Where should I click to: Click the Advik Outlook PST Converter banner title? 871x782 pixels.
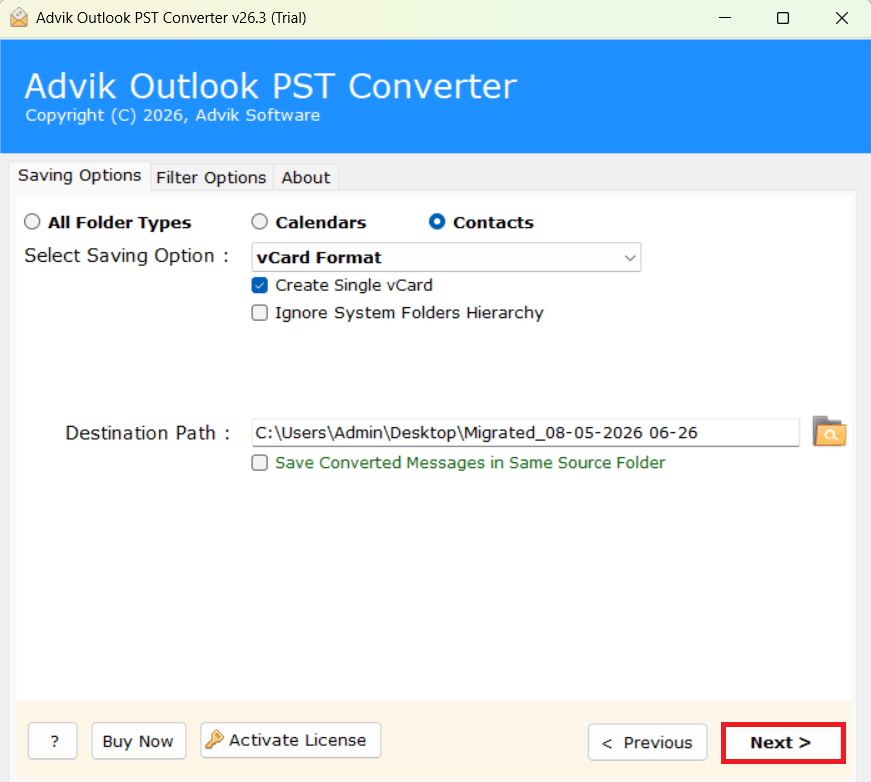point(271,86)
